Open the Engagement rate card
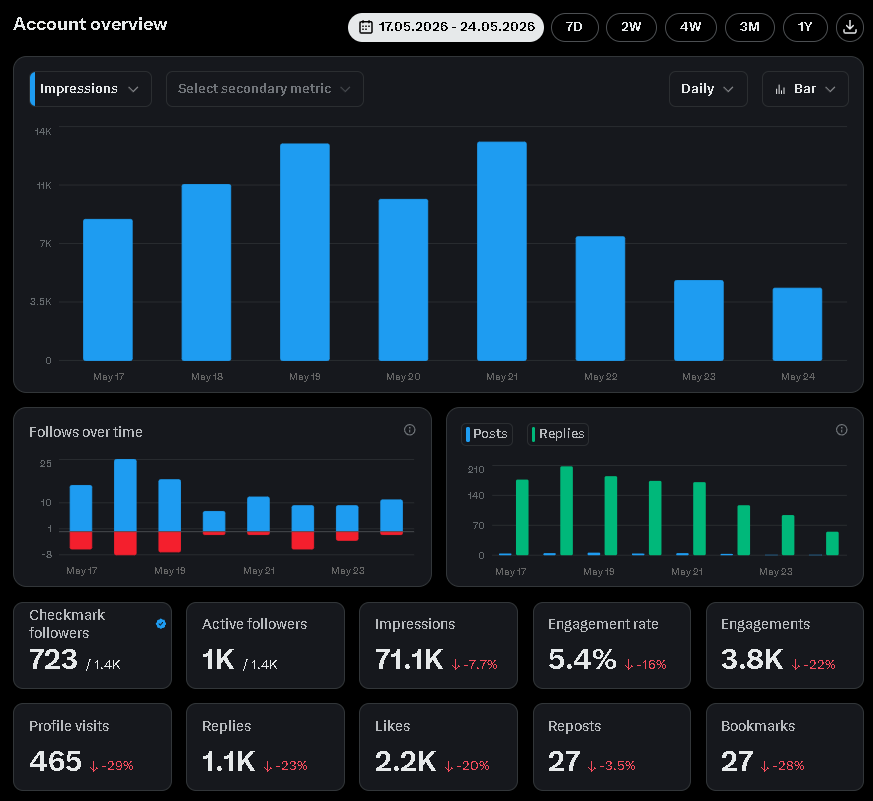The image size is (873, 801). [612, 645]
